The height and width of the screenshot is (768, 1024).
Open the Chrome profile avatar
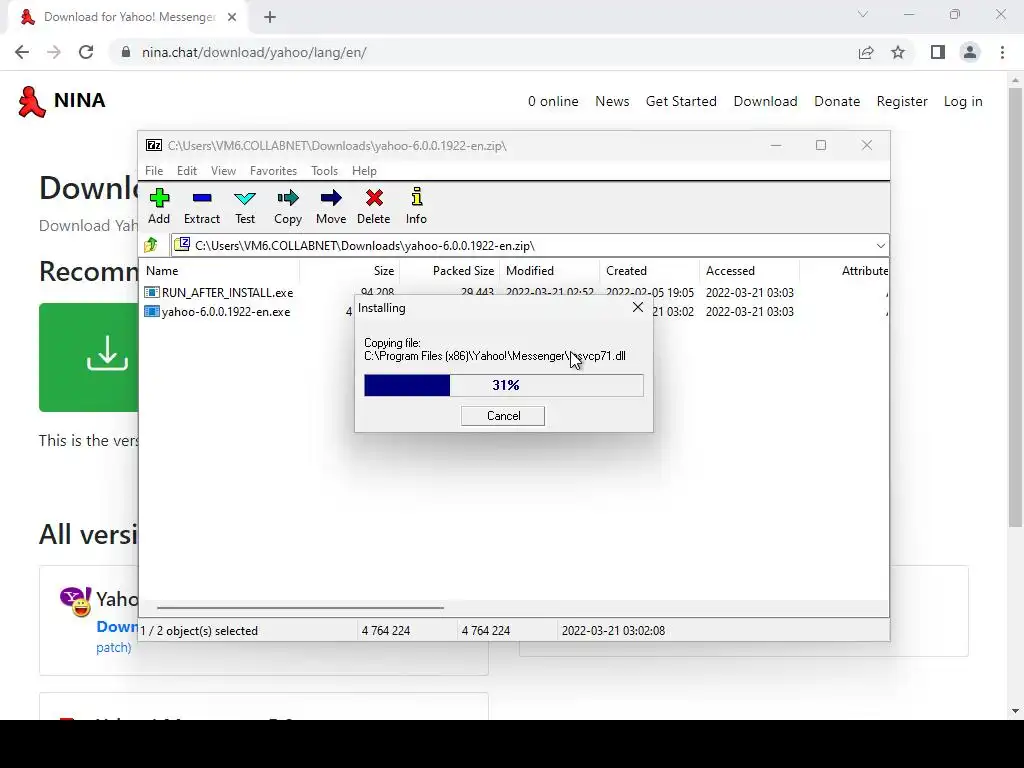click(970, 52)
